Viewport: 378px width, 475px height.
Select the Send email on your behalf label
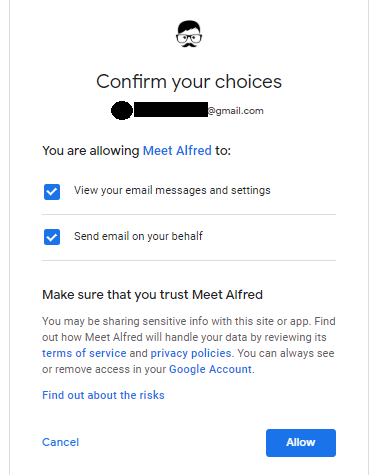[x=138, y=236]
